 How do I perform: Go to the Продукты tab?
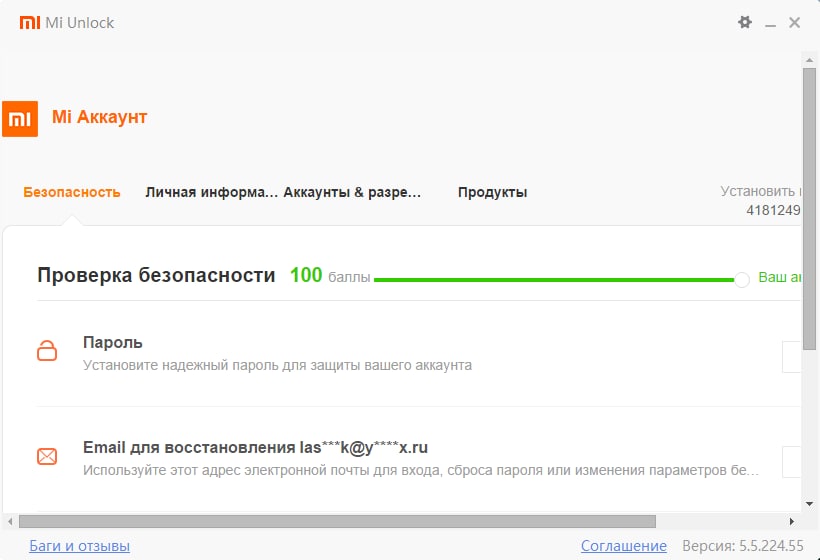[492, 192]
